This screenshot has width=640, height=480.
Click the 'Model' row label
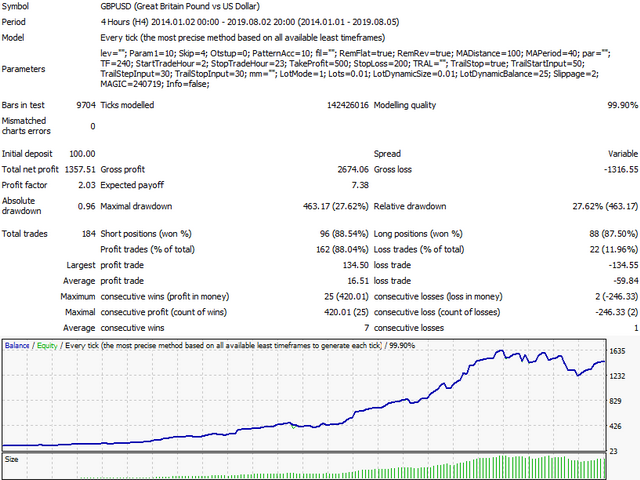[13, 38]
